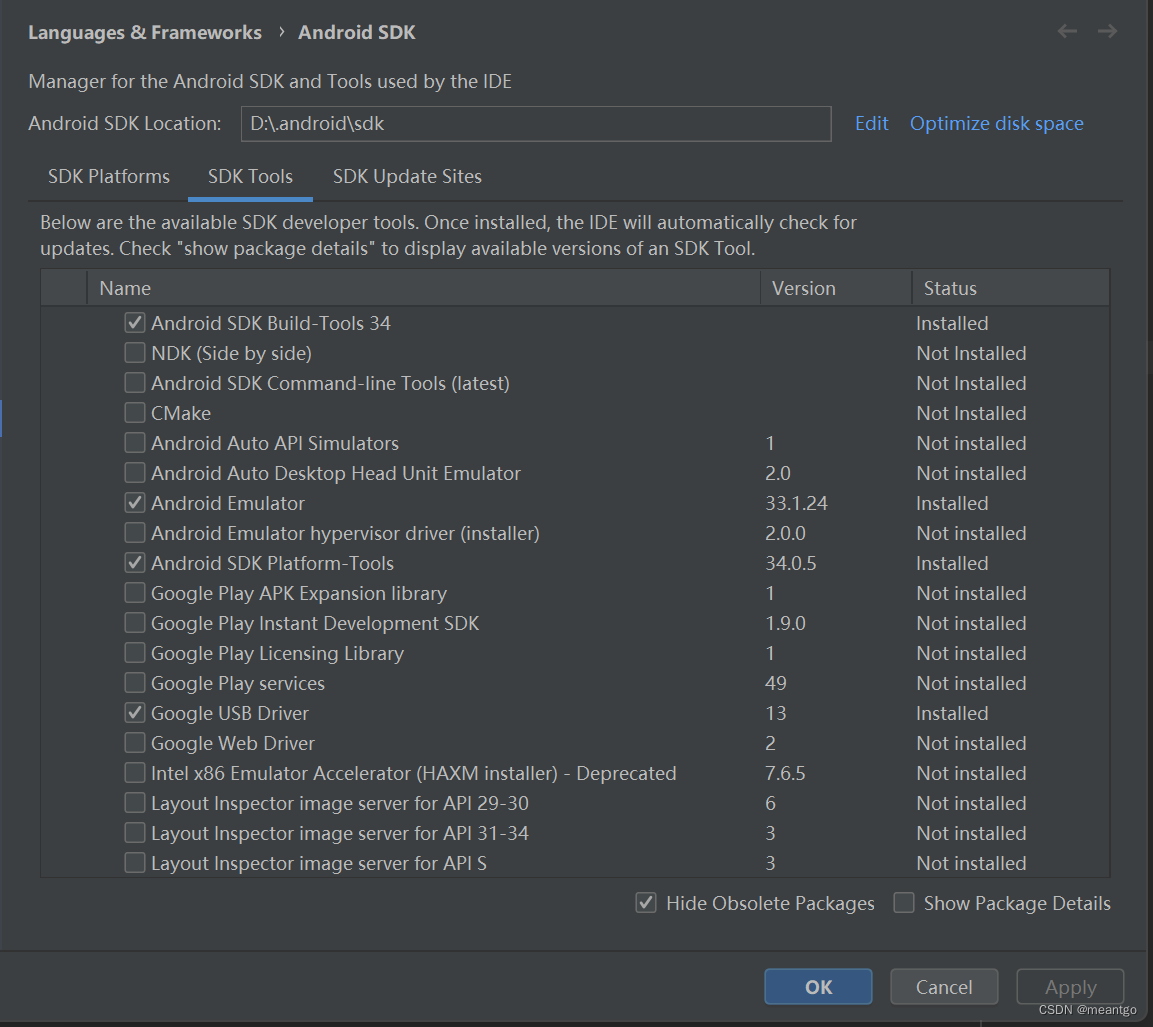Click Installed status of Build-Tools 34
1153x1027 pixels.
(x=952, y=323)
